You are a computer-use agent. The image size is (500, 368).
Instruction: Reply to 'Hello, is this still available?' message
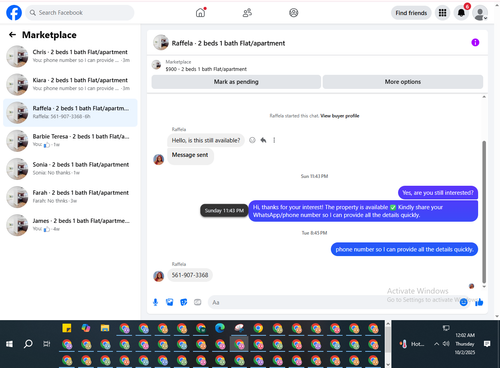tap(263, 140)
